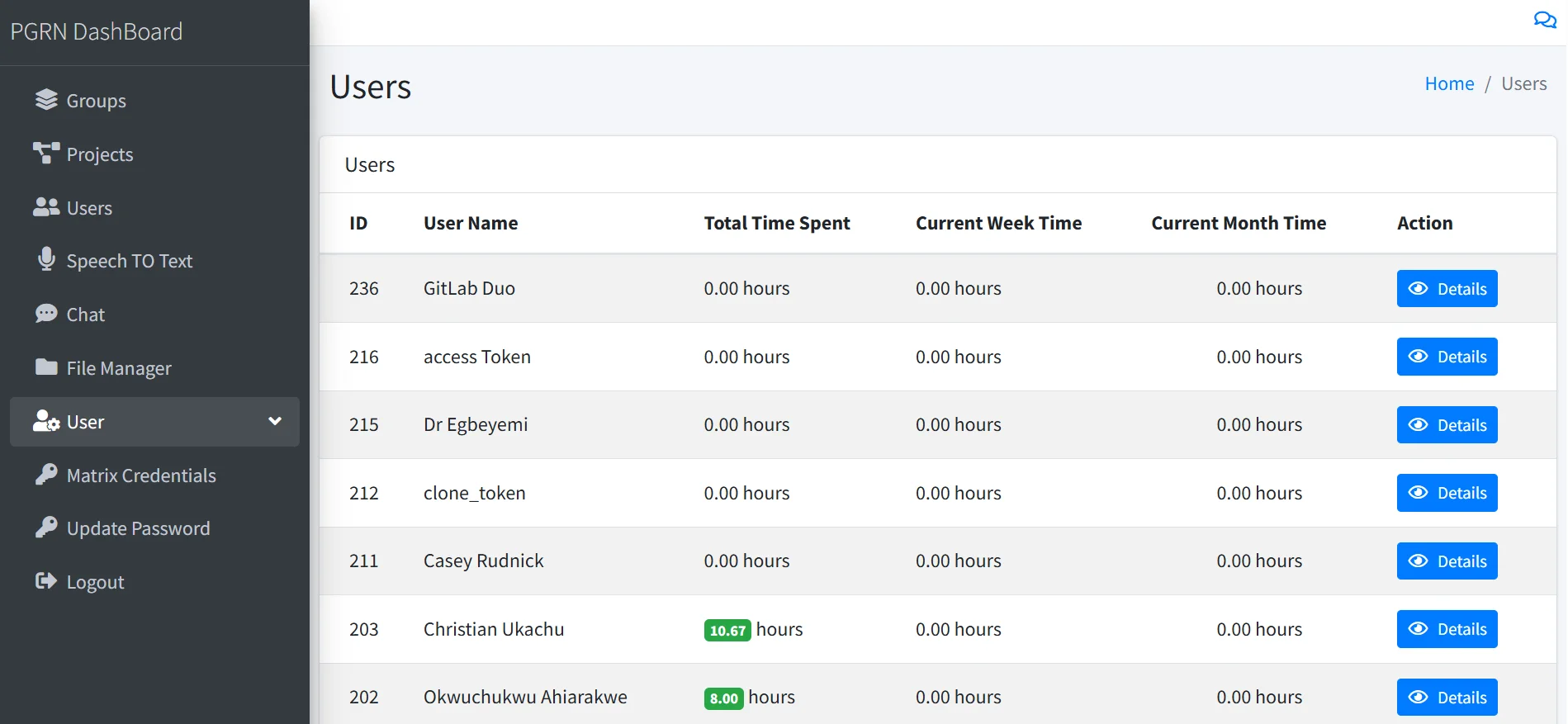Click the Chat speech bubble icon

tap(46, 314)
